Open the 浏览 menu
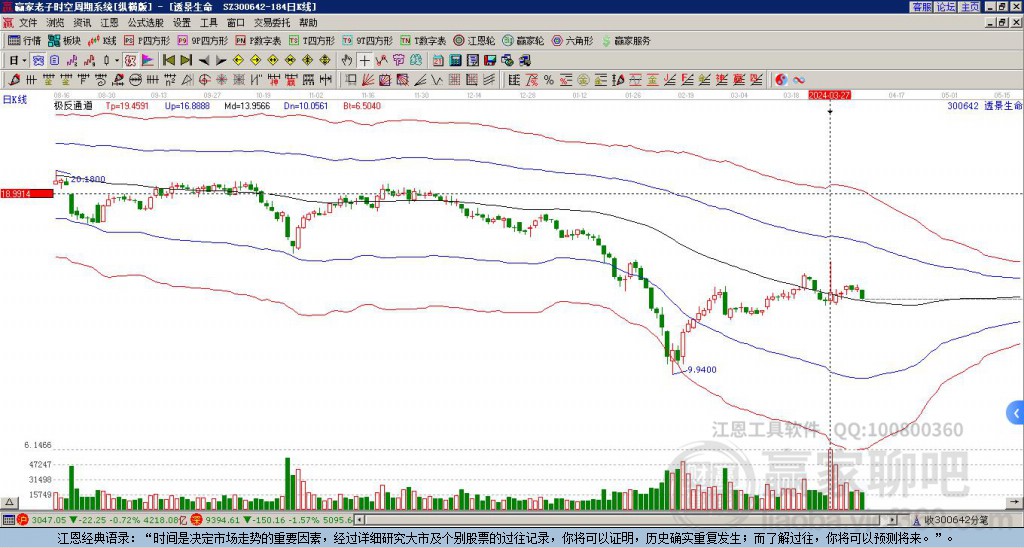 pos(55,23)
